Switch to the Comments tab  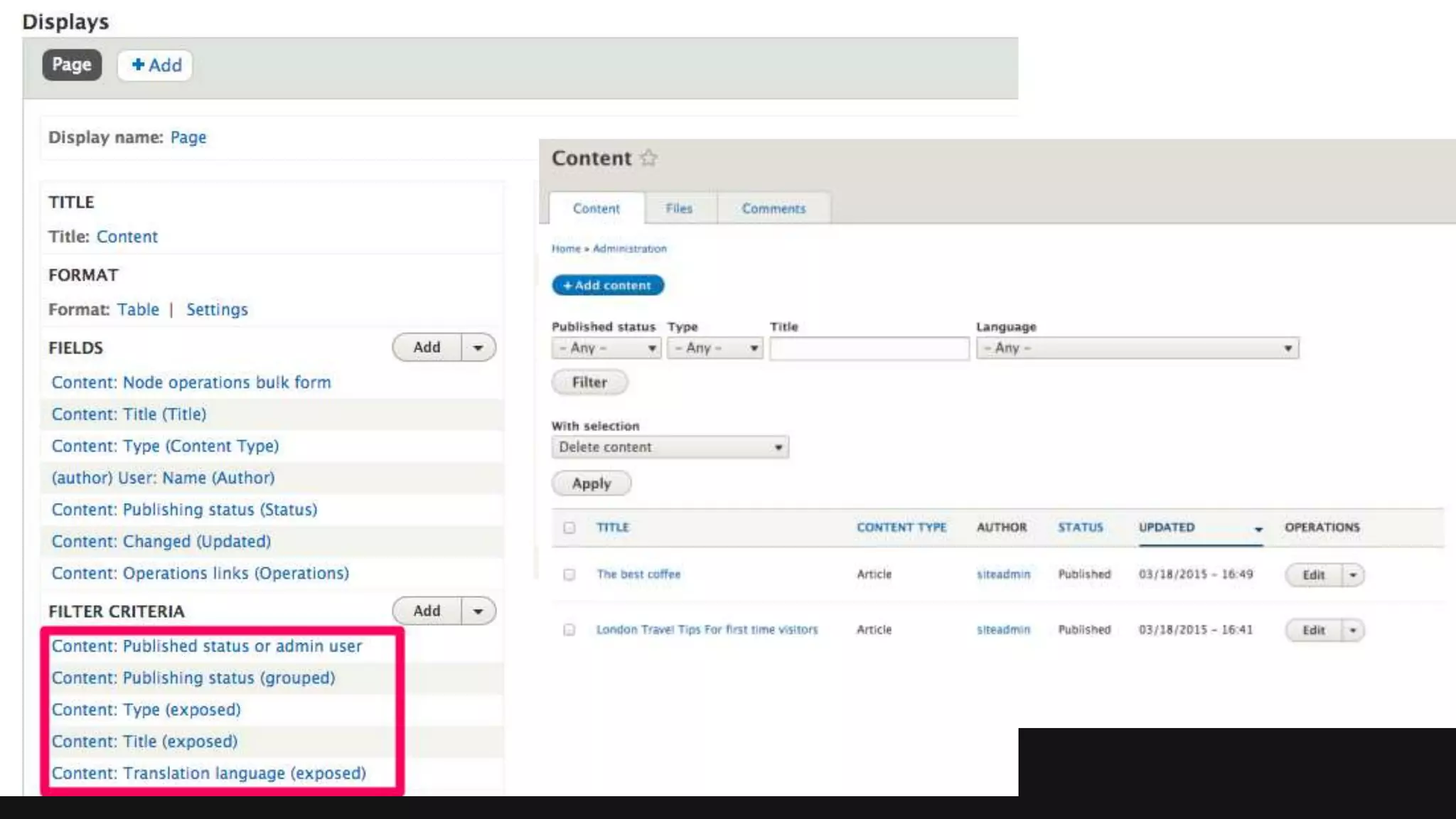tap(773, 208)
